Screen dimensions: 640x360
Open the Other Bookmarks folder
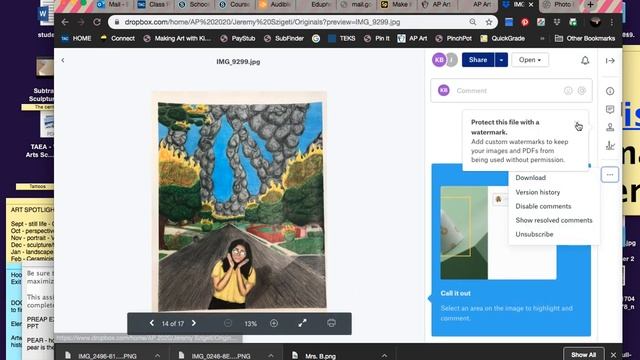point(585,38)
